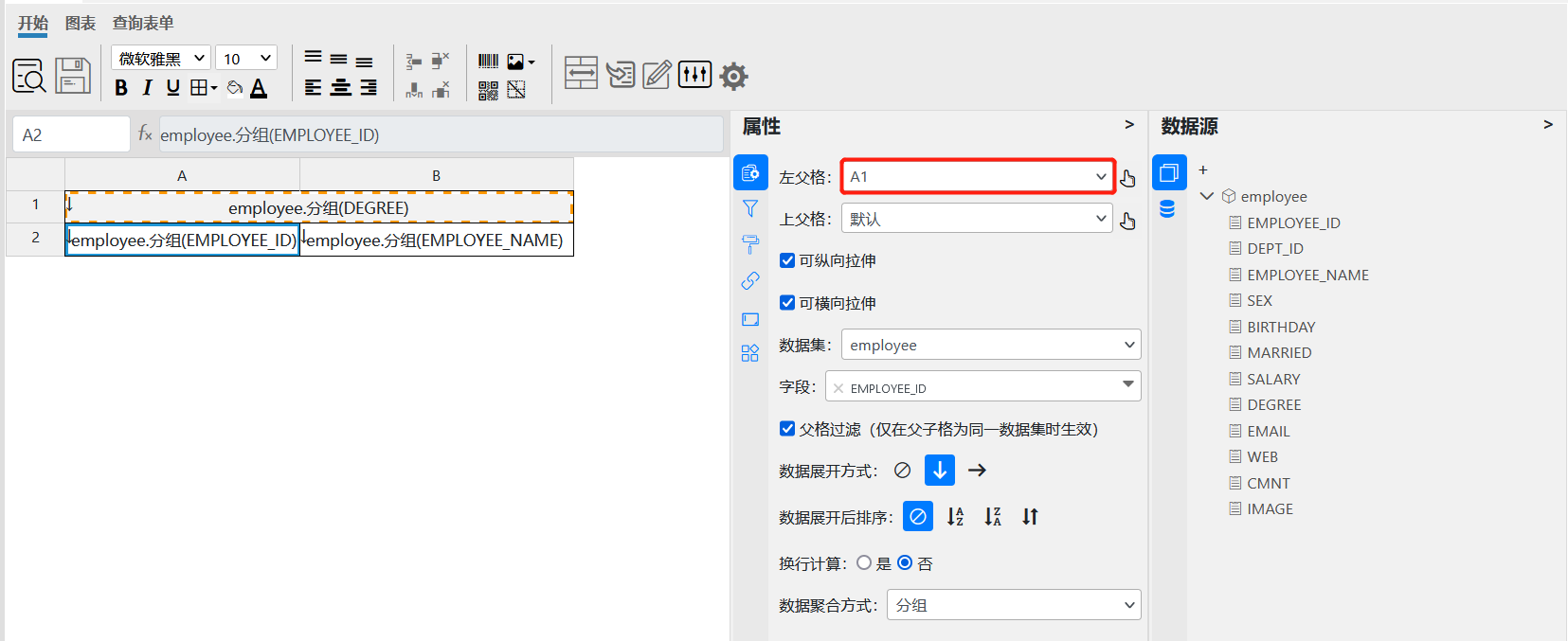The height and width of the screenshot is (641, 1568).
Task: Sort expanded data ascending A-Z
Action: pos(955,517)
